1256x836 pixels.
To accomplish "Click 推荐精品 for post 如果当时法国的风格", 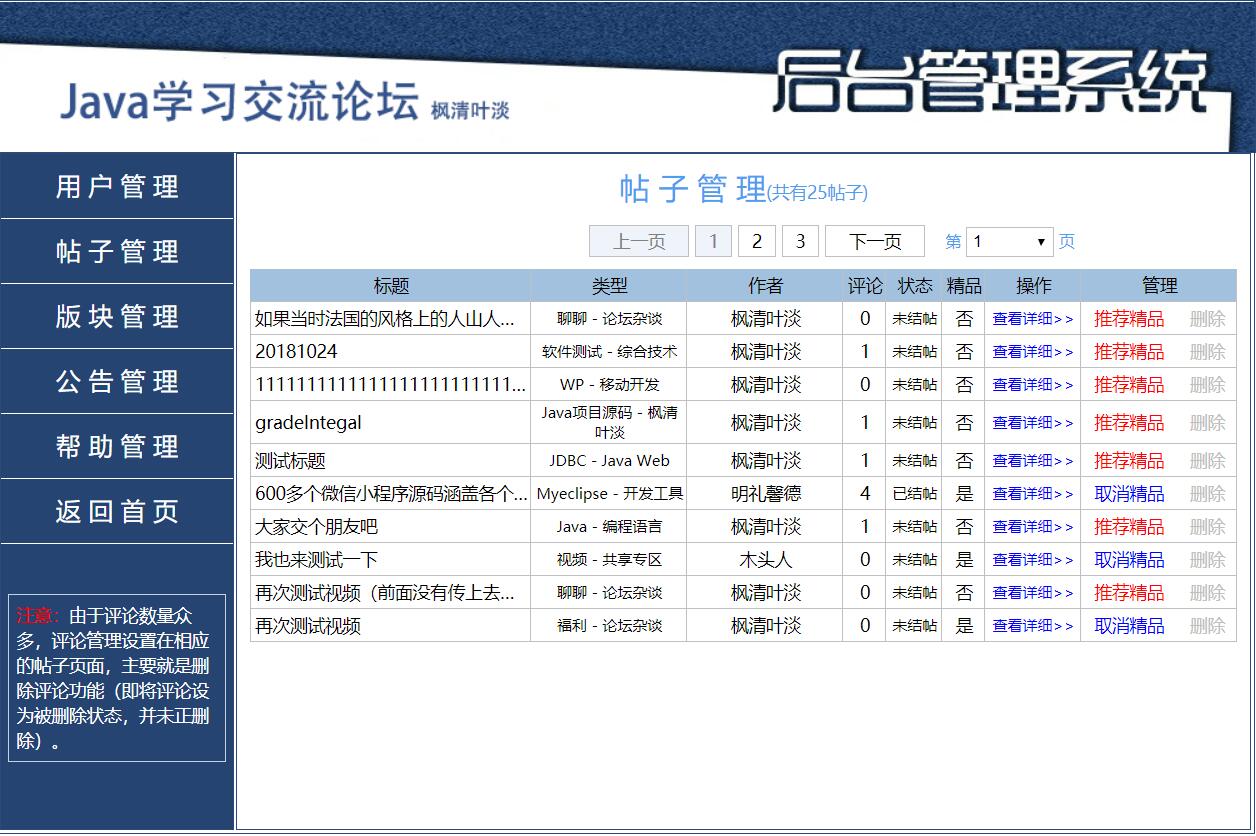I will [x=1129, y=319].
